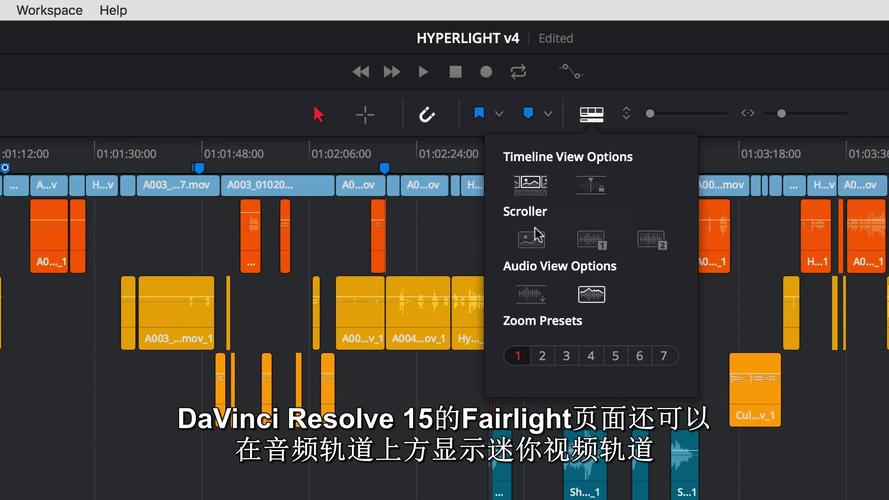
Task: Toggle loop playback button
Action: pyautogui.click(x=518, y=72)
